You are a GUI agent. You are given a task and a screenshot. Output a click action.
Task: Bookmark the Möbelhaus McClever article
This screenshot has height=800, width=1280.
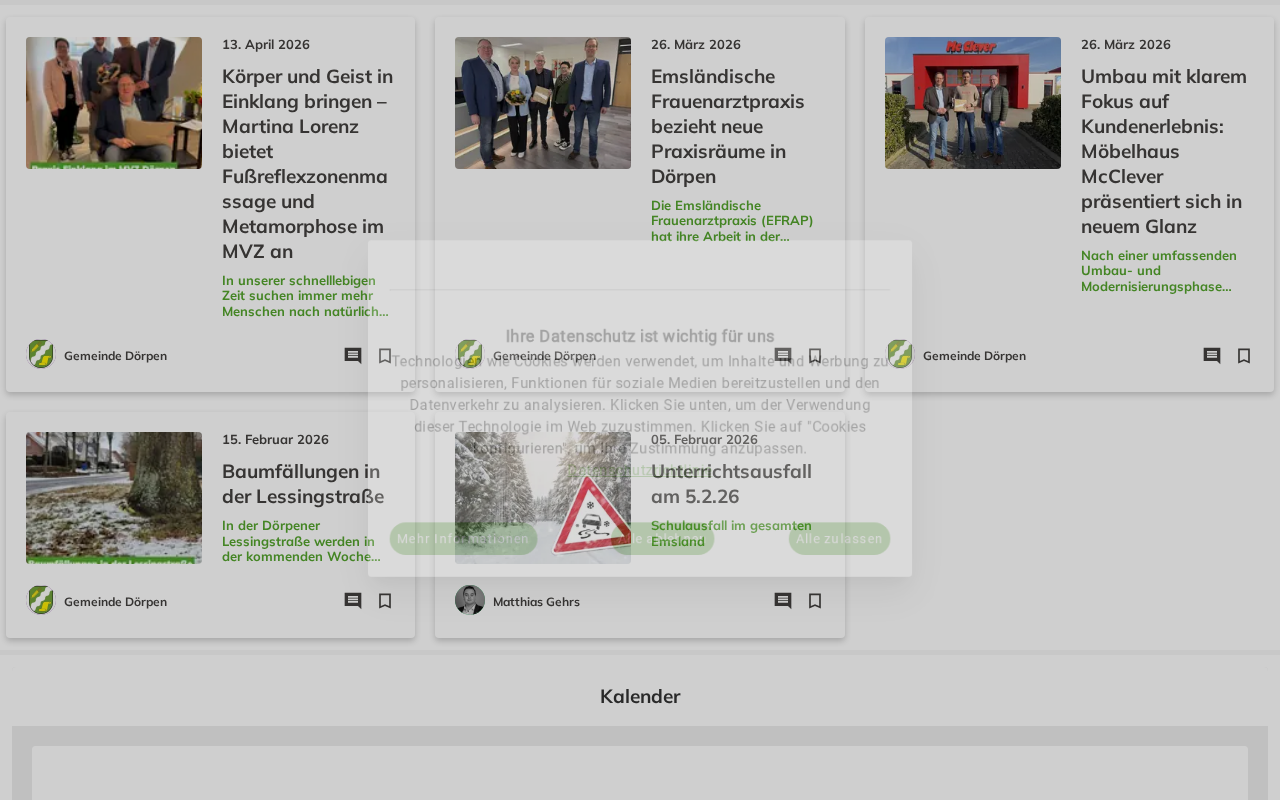click(x=1244, y=356)
